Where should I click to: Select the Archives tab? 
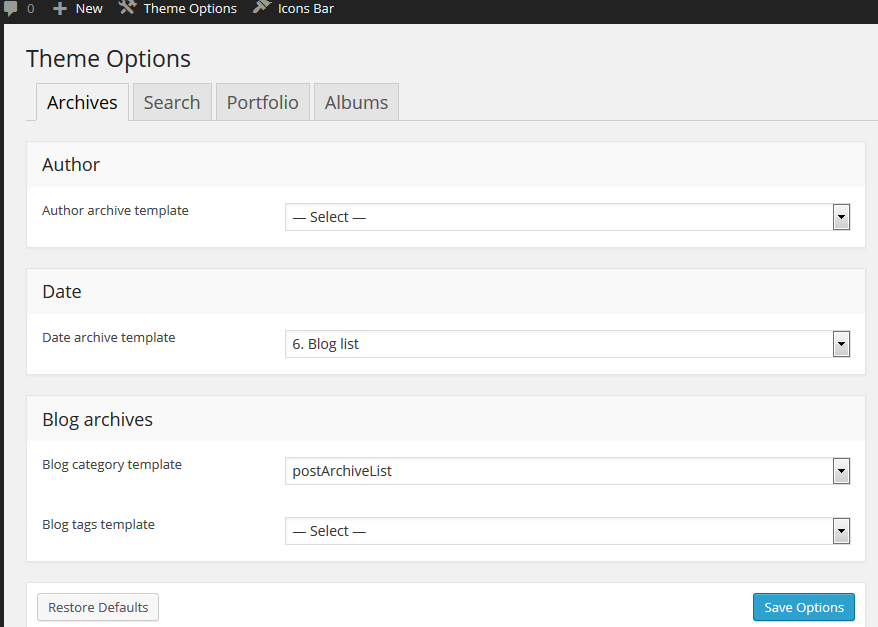point(82,102)
